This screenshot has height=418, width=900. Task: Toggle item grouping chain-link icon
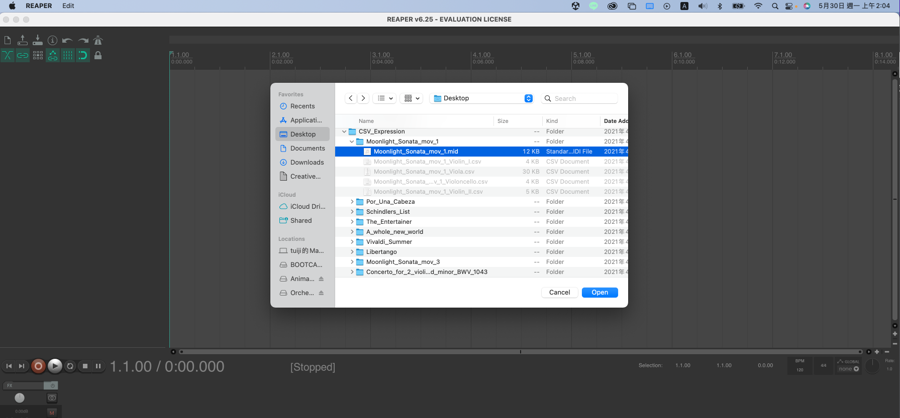click(22, 56)
